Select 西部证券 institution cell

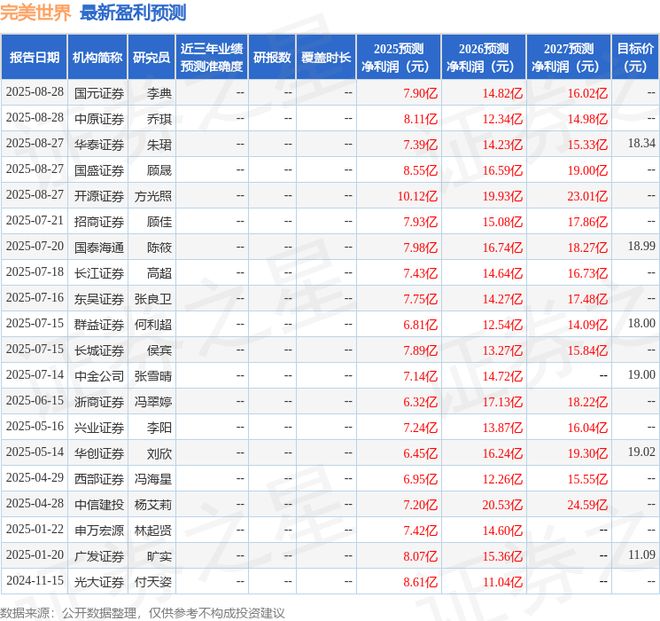(x=99, y=480)
